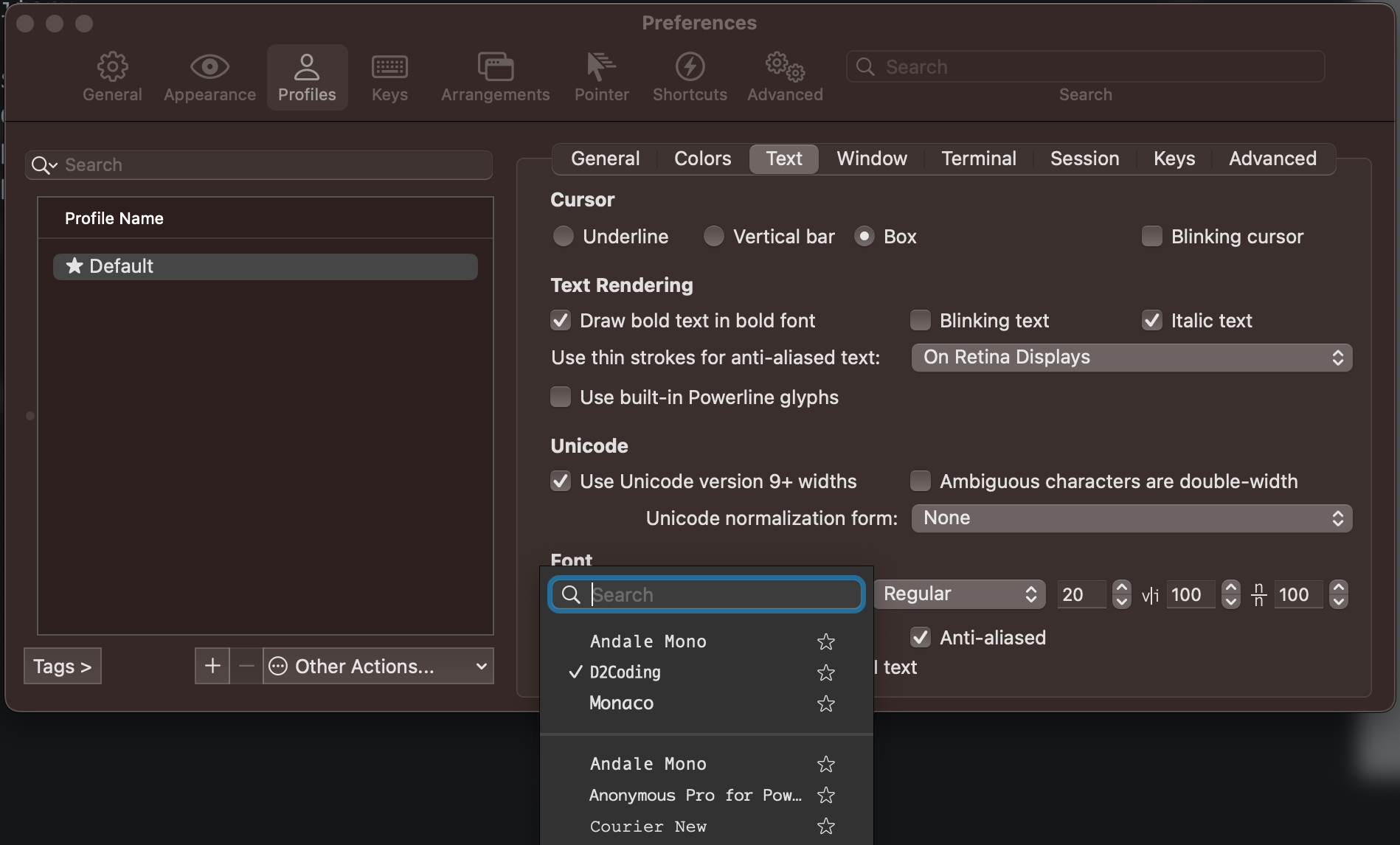Viewport: 1400px width, 845px height.
Task: Expand the Tags panel
Action: pyautogui.click(x=63, y=666)
